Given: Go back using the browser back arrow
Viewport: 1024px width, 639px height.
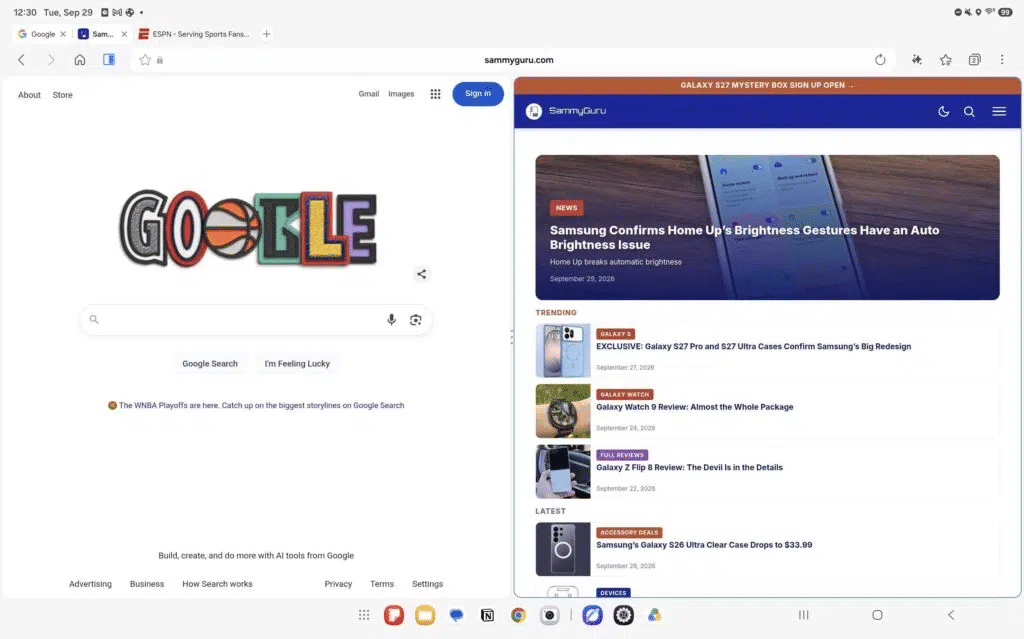Looking at the screenshot, I should (22, 60).
